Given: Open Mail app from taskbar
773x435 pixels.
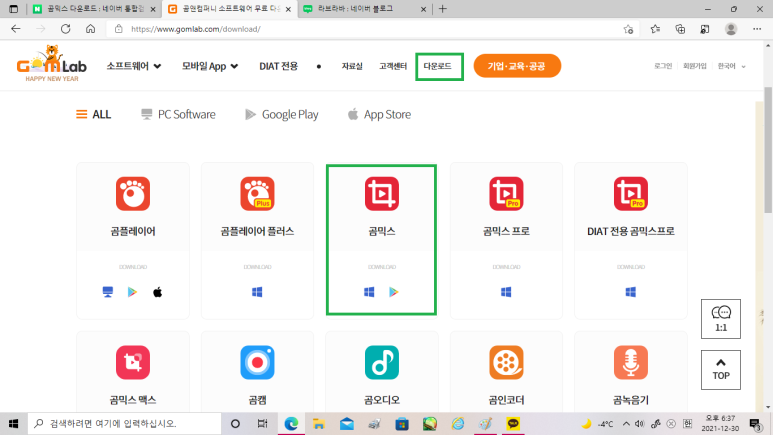Looking at the screenshot, I should [347, 424].
